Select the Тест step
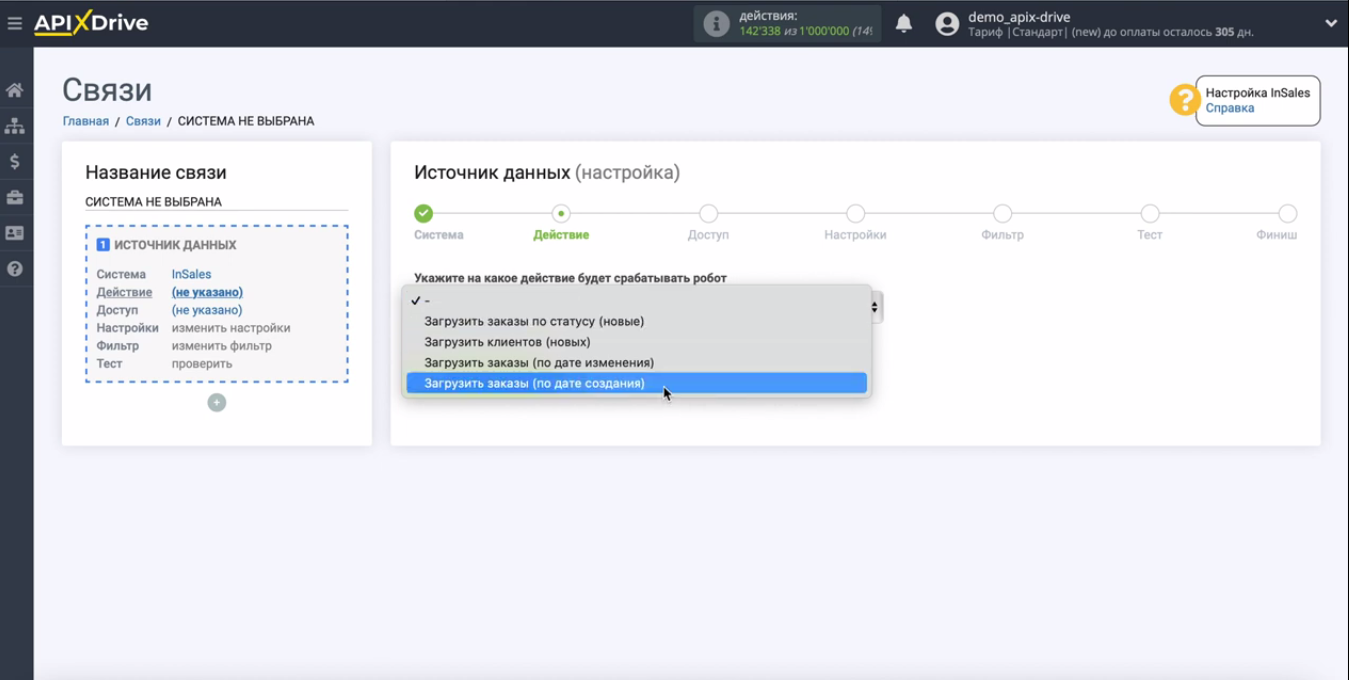The image size is (1349, 680). tap(1150, 213)
